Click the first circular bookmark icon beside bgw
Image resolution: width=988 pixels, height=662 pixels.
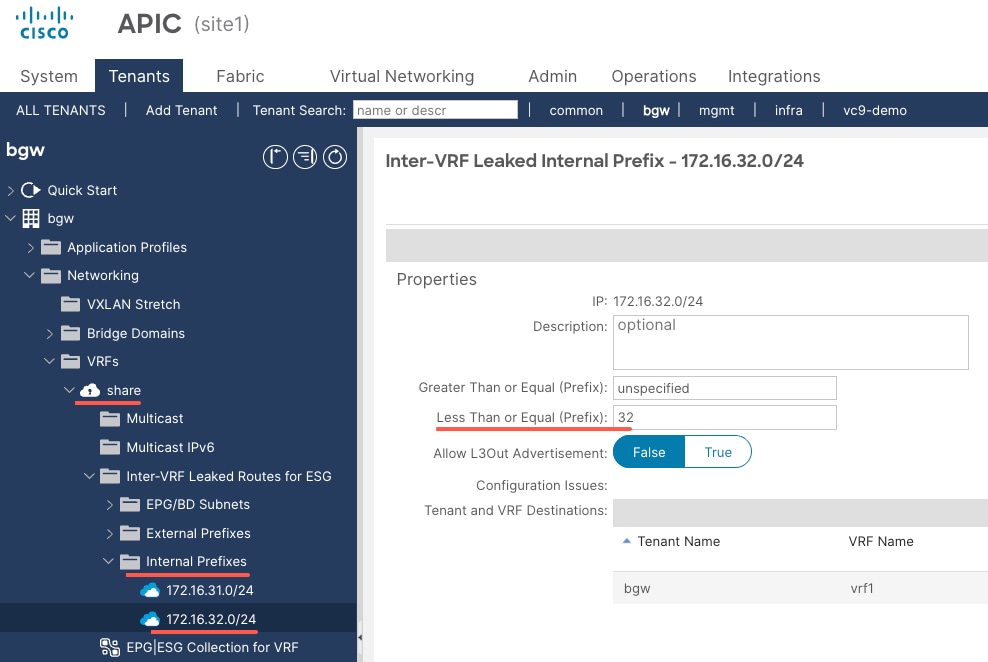coord(275,157)
